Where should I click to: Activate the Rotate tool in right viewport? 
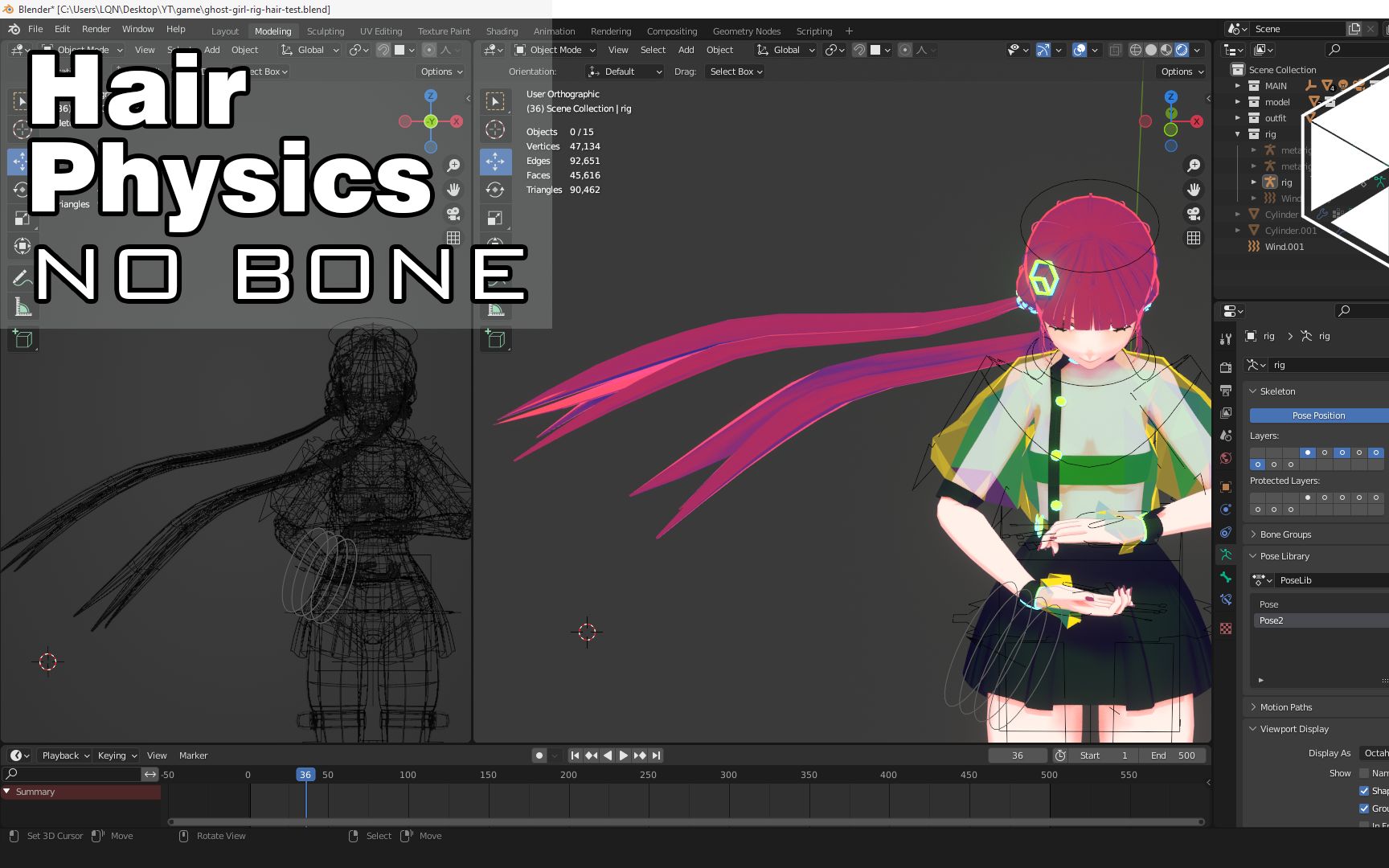(x=495, y=190)
